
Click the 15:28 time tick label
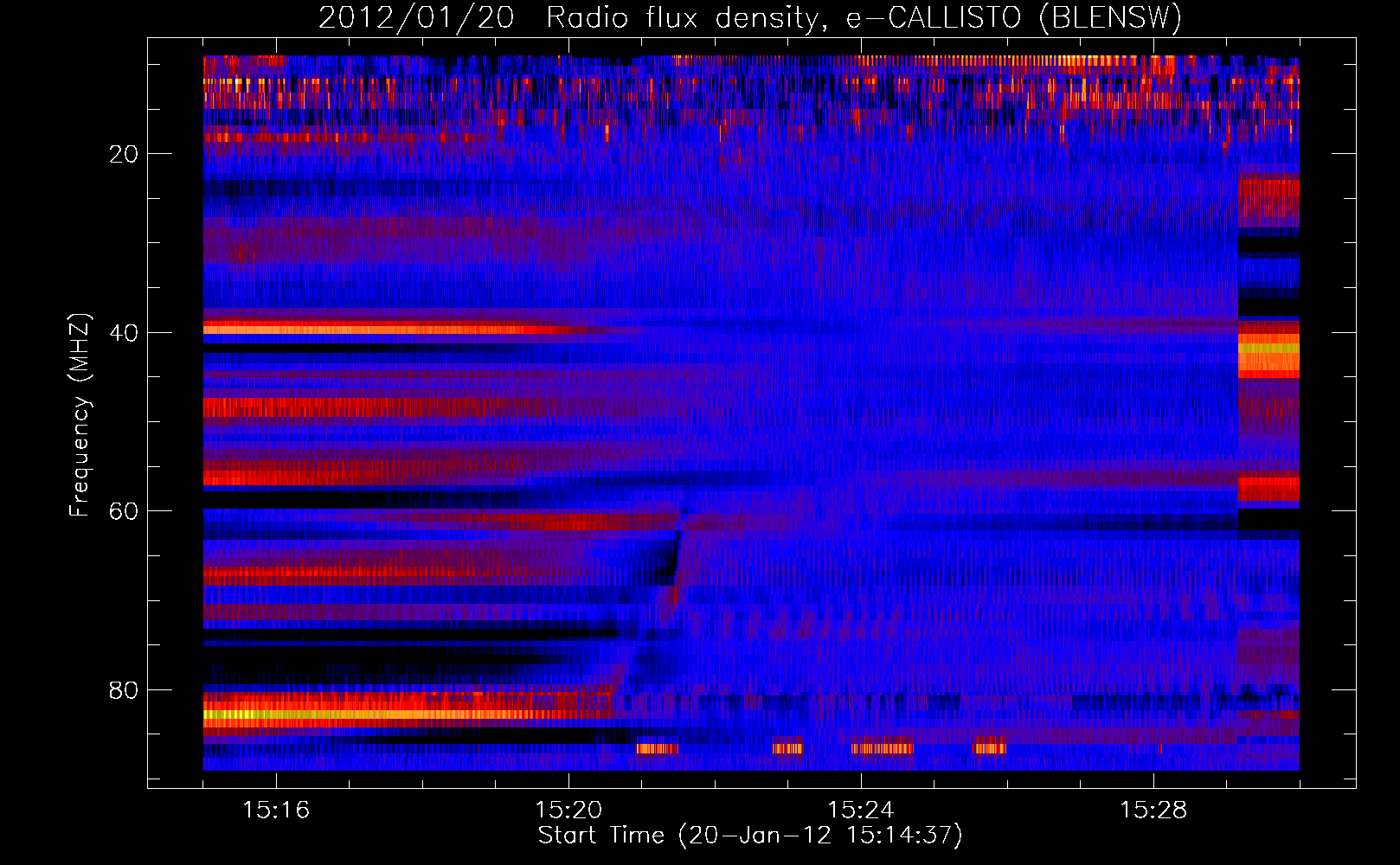click(x=1153, y=810)
